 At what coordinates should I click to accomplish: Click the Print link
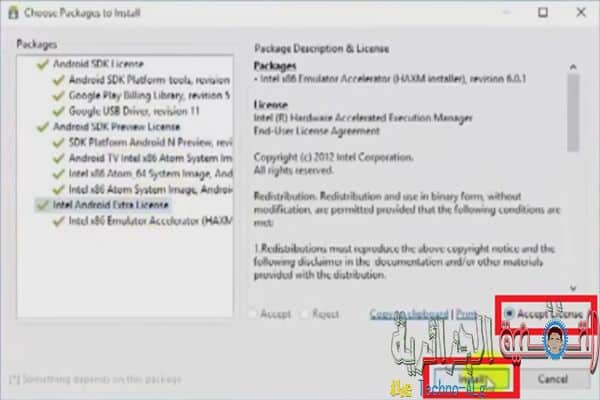[466, 314]
